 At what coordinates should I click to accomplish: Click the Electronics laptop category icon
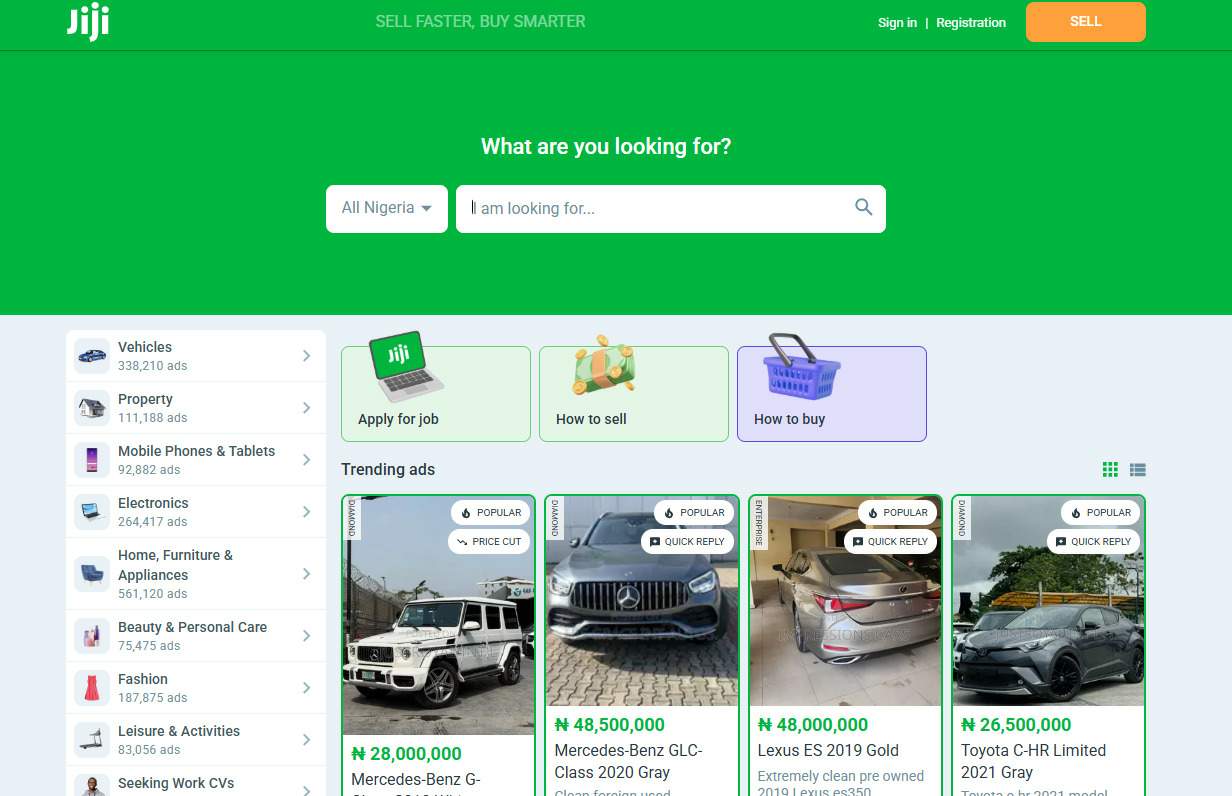coord(92,512)
